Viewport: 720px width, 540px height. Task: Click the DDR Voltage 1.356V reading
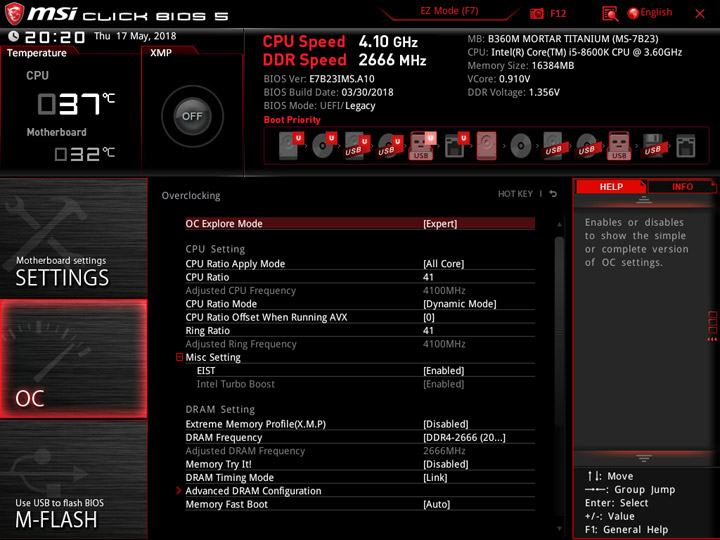coord(513,92)
